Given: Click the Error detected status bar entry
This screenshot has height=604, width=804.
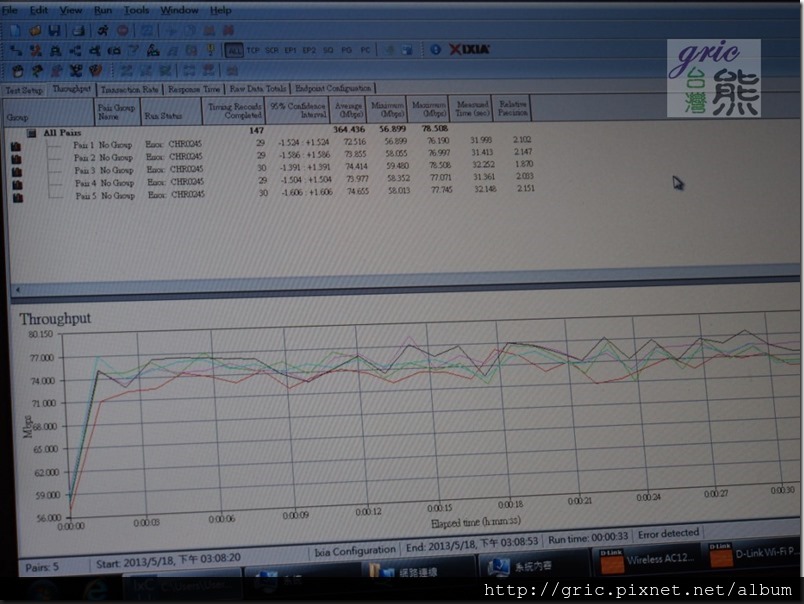Looking at the screenshot, I should pyautogui.click(x=668, y=534).
